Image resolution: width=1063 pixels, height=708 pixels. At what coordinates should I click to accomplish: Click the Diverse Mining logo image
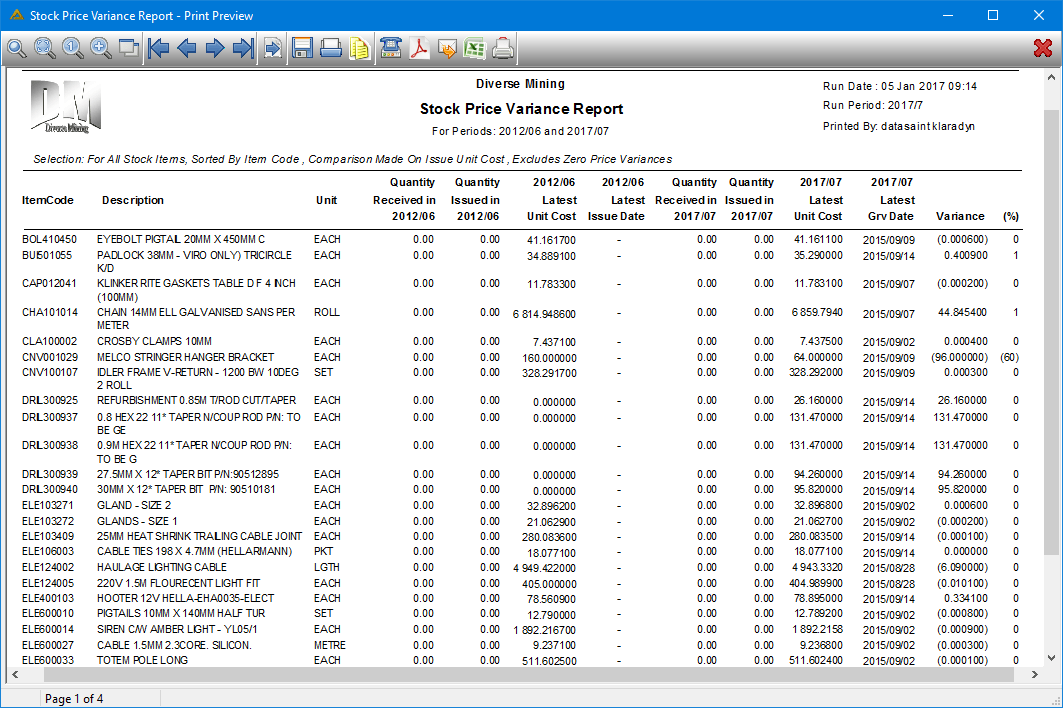tap(66, 106)
